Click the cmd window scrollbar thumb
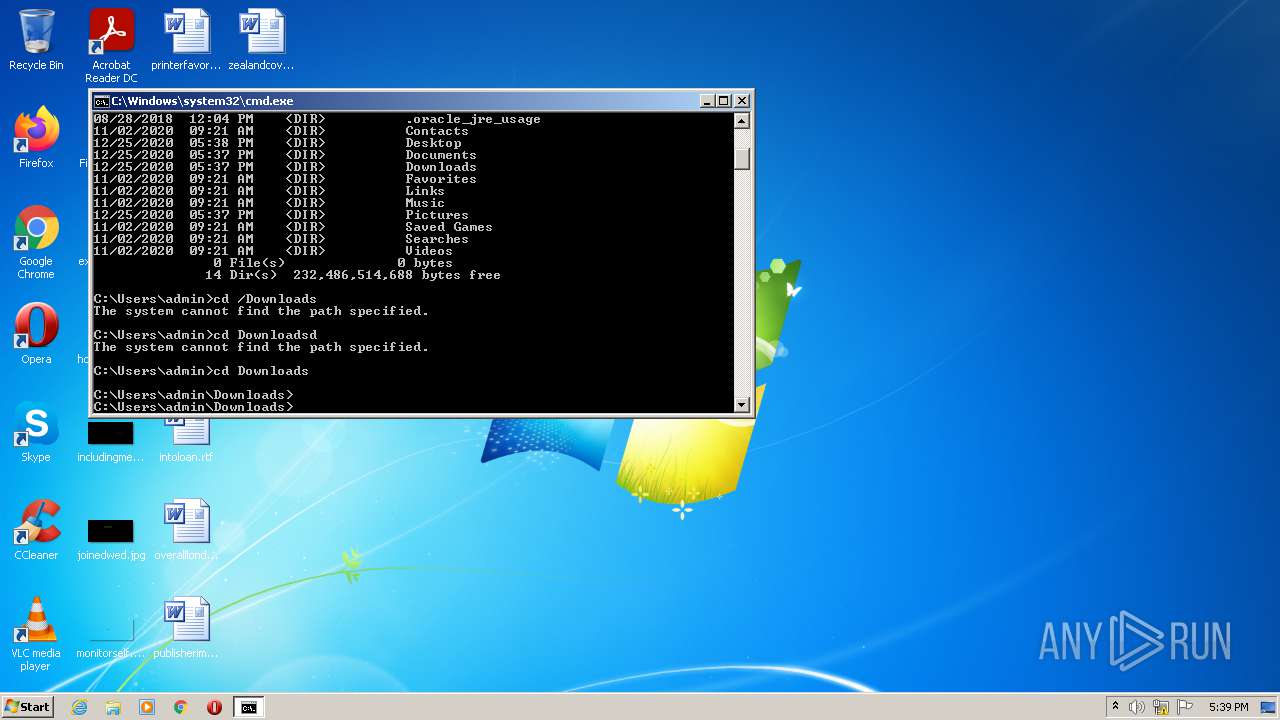This screenshot has height=720, width=1280. [742, 159]
